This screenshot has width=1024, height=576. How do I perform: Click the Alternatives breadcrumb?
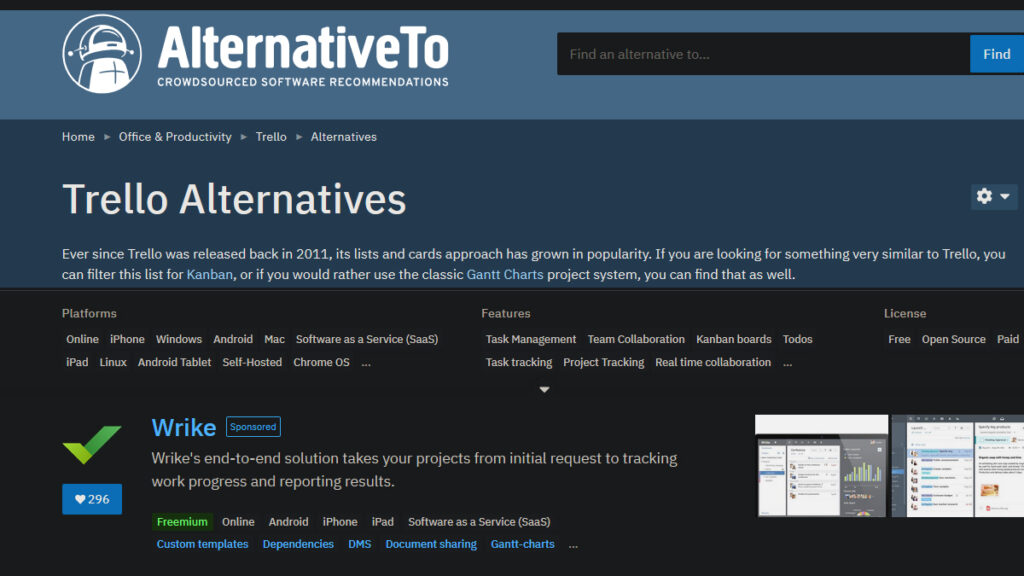(x=344, y=136)
